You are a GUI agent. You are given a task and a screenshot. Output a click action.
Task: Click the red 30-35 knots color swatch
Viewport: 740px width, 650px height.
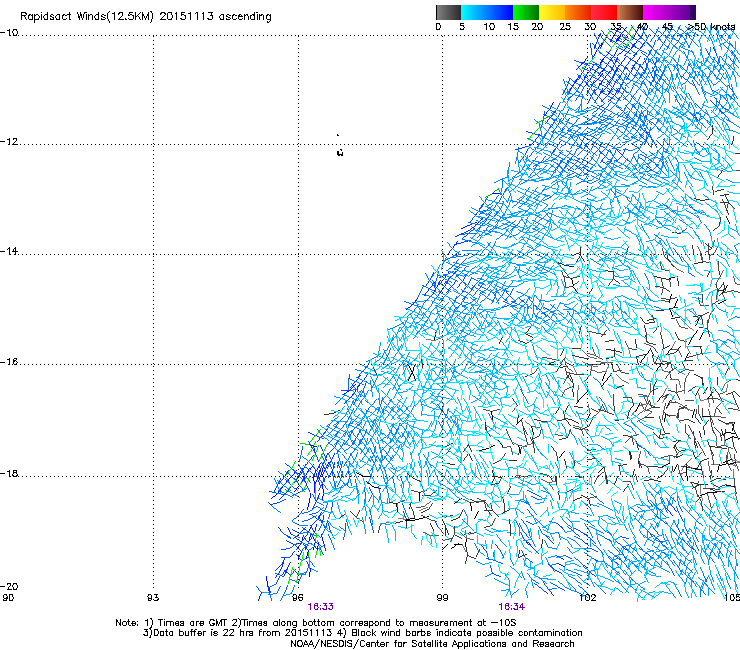604,12
